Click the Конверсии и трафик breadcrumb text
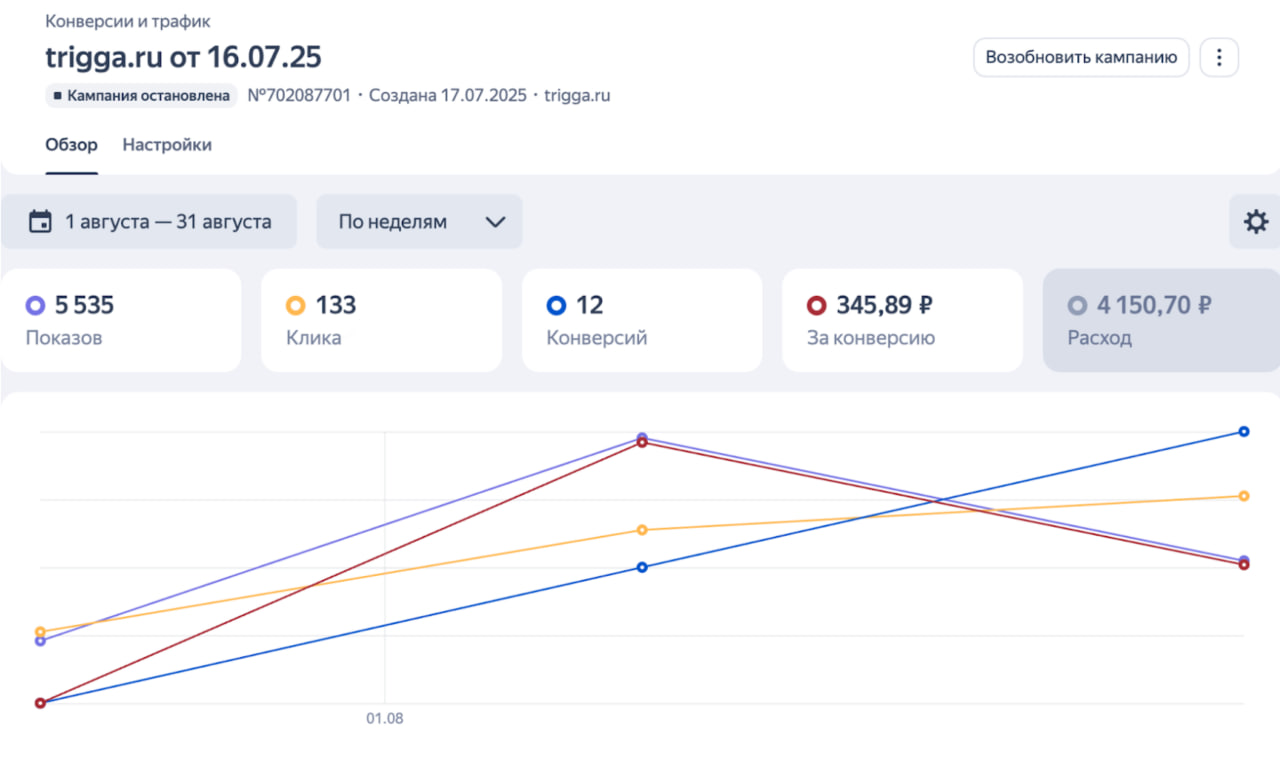This screenshot has width=1280, height=768. [x=128, y=21]
